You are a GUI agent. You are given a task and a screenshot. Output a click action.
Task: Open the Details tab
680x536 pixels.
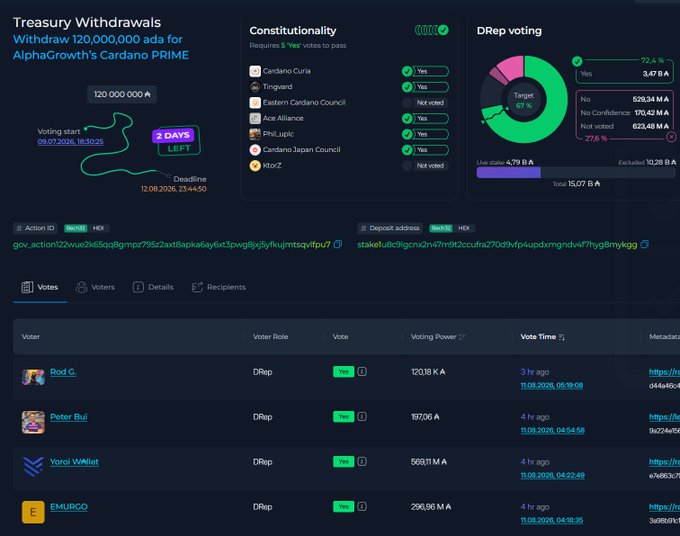click(x=153, y=287)
